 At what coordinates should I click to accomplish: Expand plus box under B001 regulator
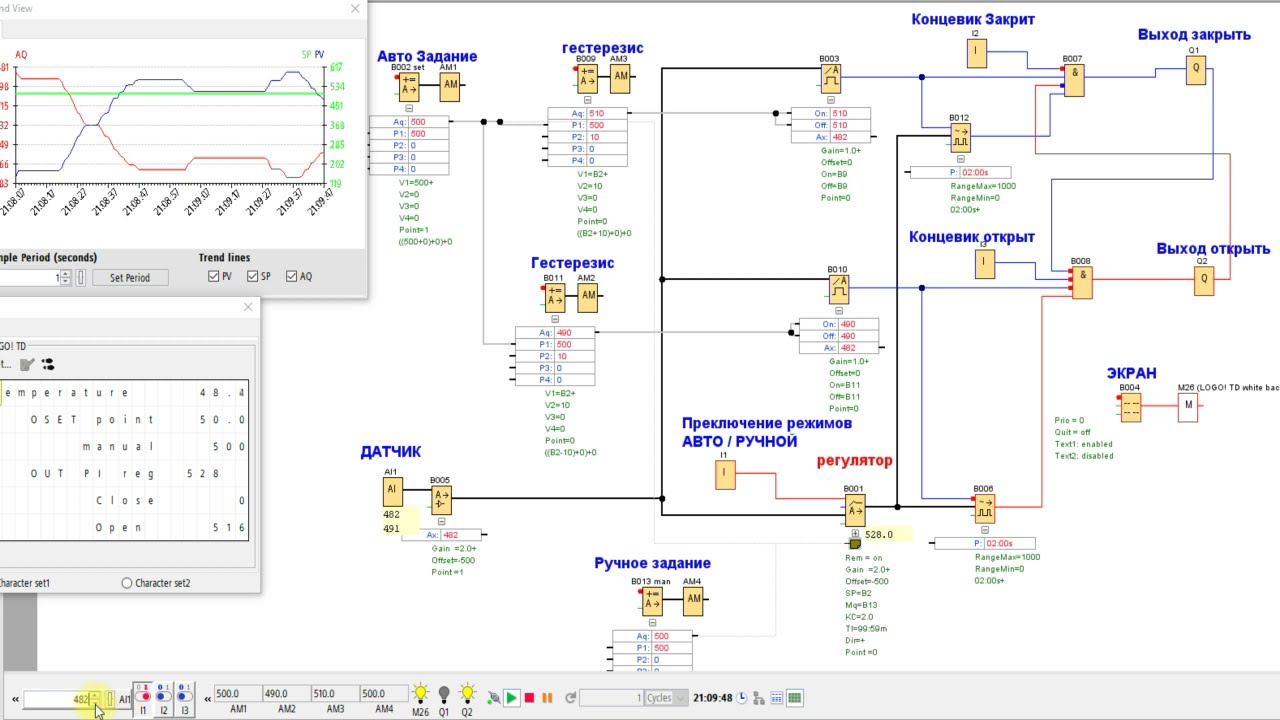[x=855, y=534]
